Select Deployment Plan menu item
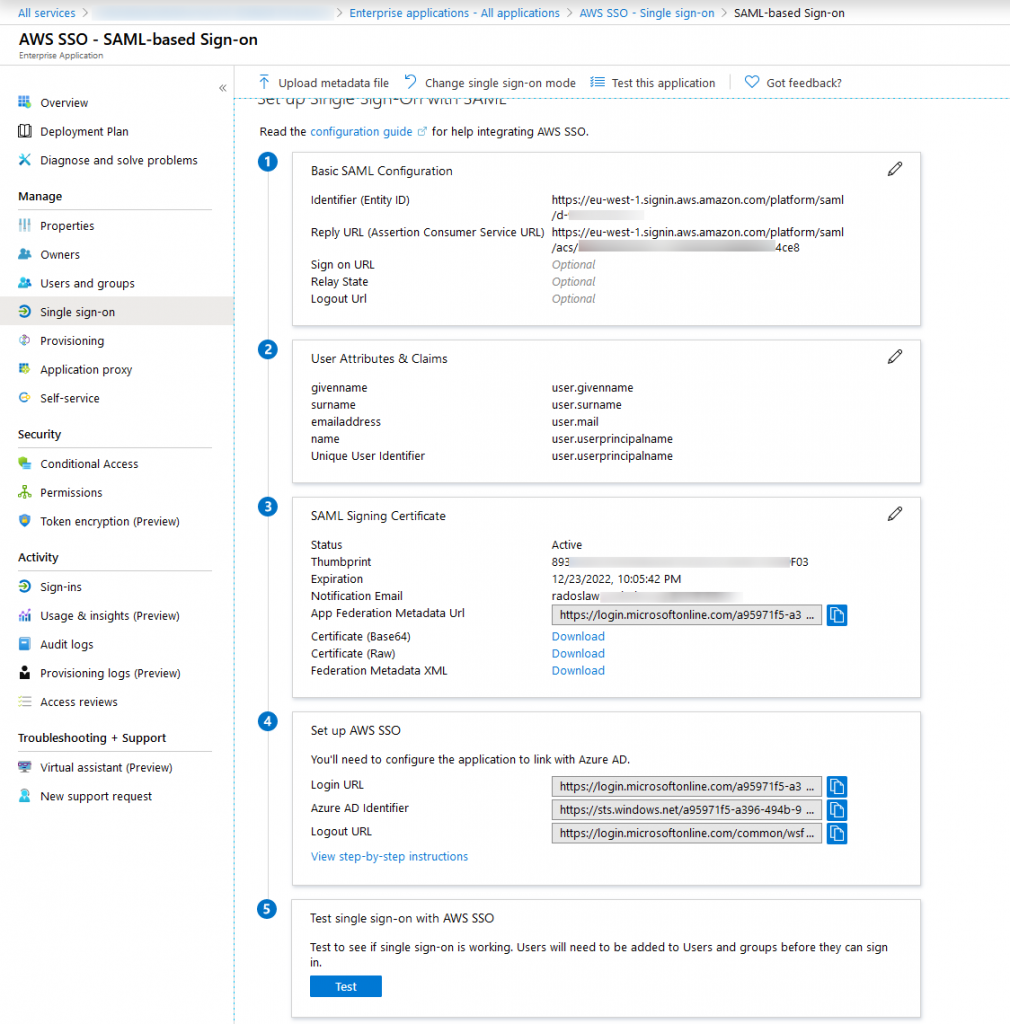This screenshot has width=1010, height=1024. (x=84, y=131)
